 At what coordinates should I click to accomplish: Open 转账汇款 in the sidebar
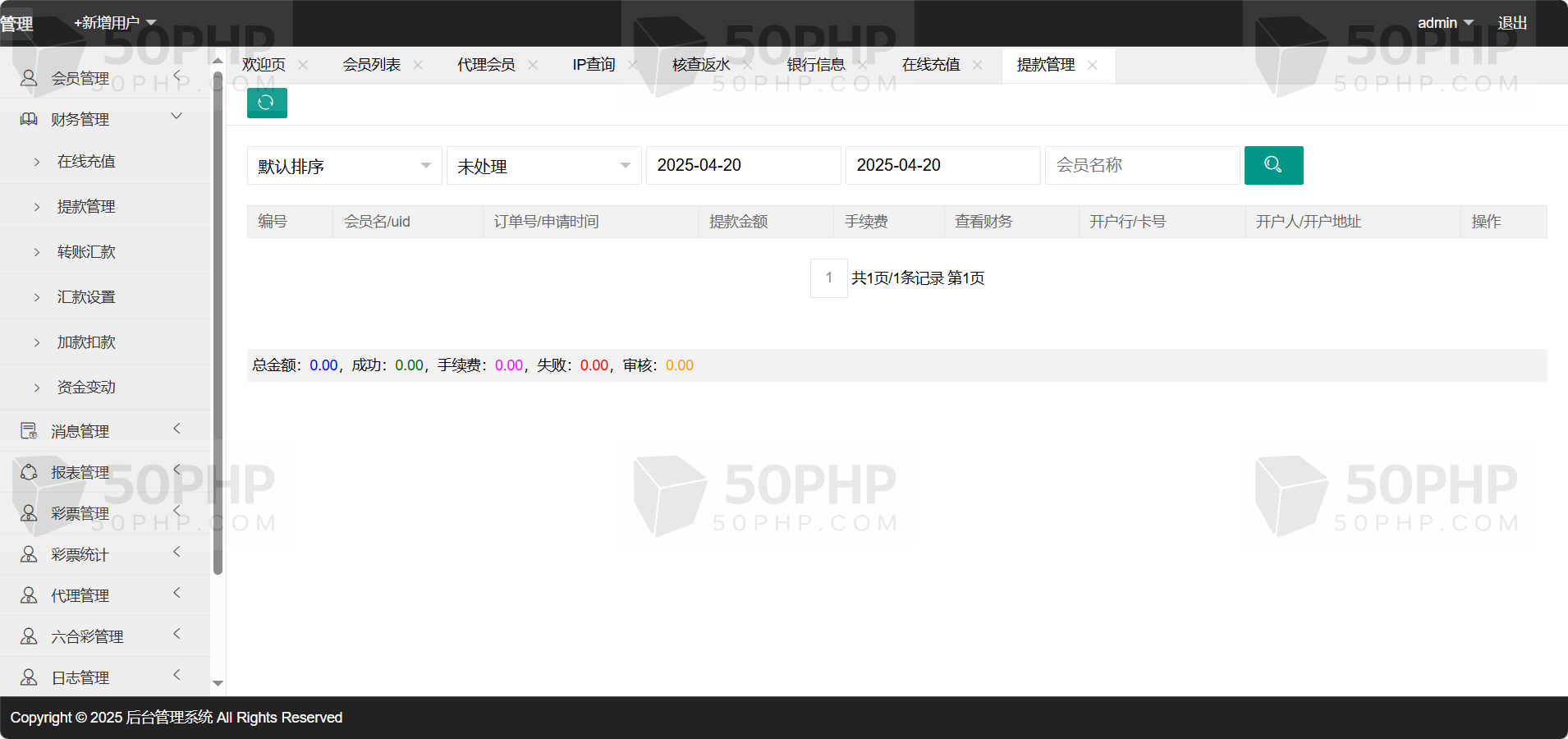pyautogui.click(x=86, y=252)
